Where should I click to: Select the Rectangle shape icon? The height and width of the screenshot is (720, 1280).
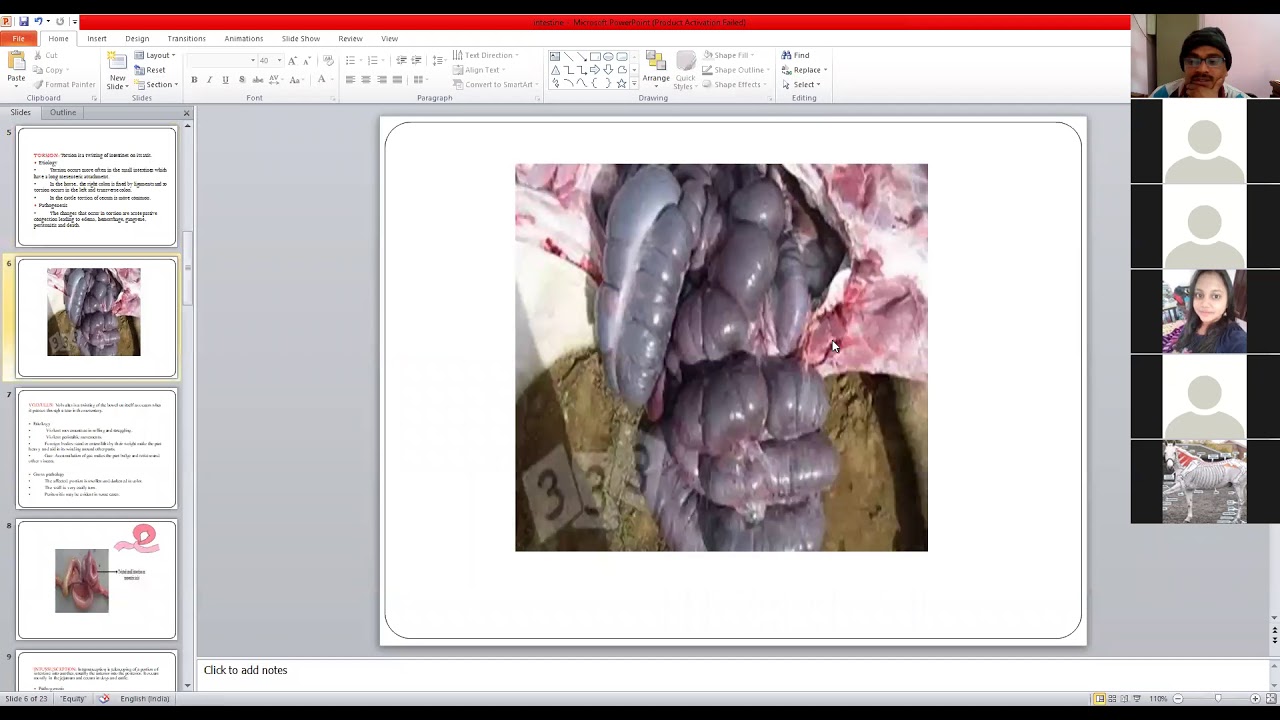coord(595,56)
